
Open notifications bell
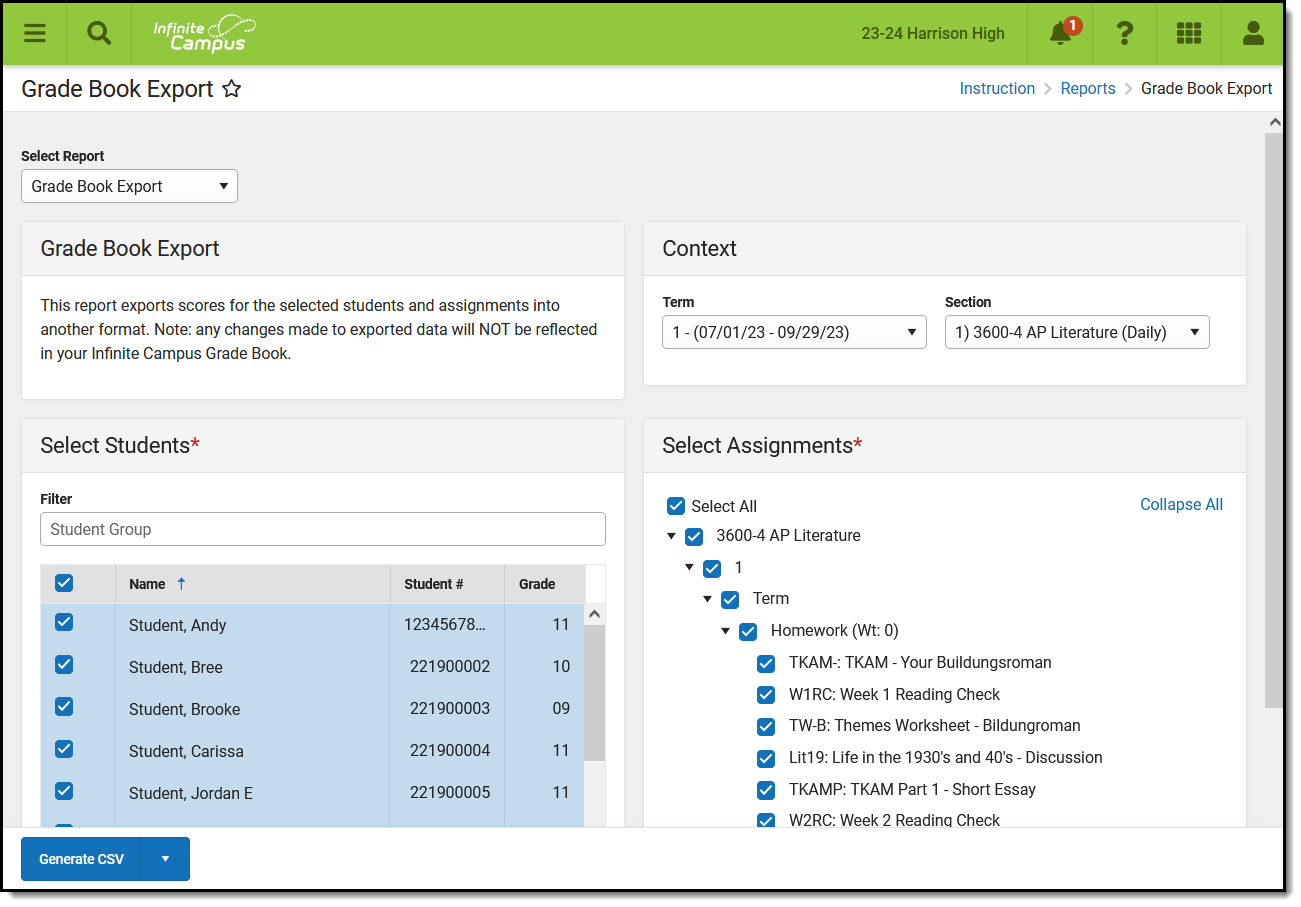pos(1060,33)
